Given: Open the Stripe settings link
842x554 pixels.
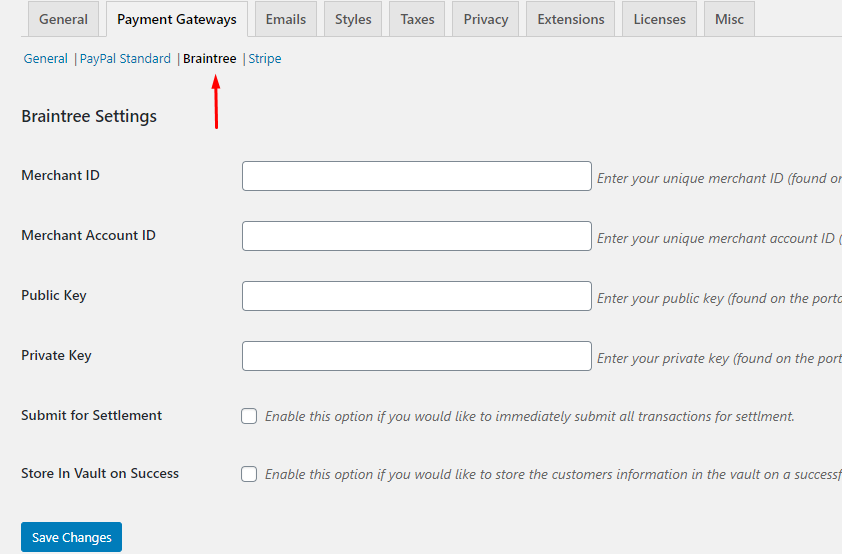Looking at the screenshot, I should [265, 59].
